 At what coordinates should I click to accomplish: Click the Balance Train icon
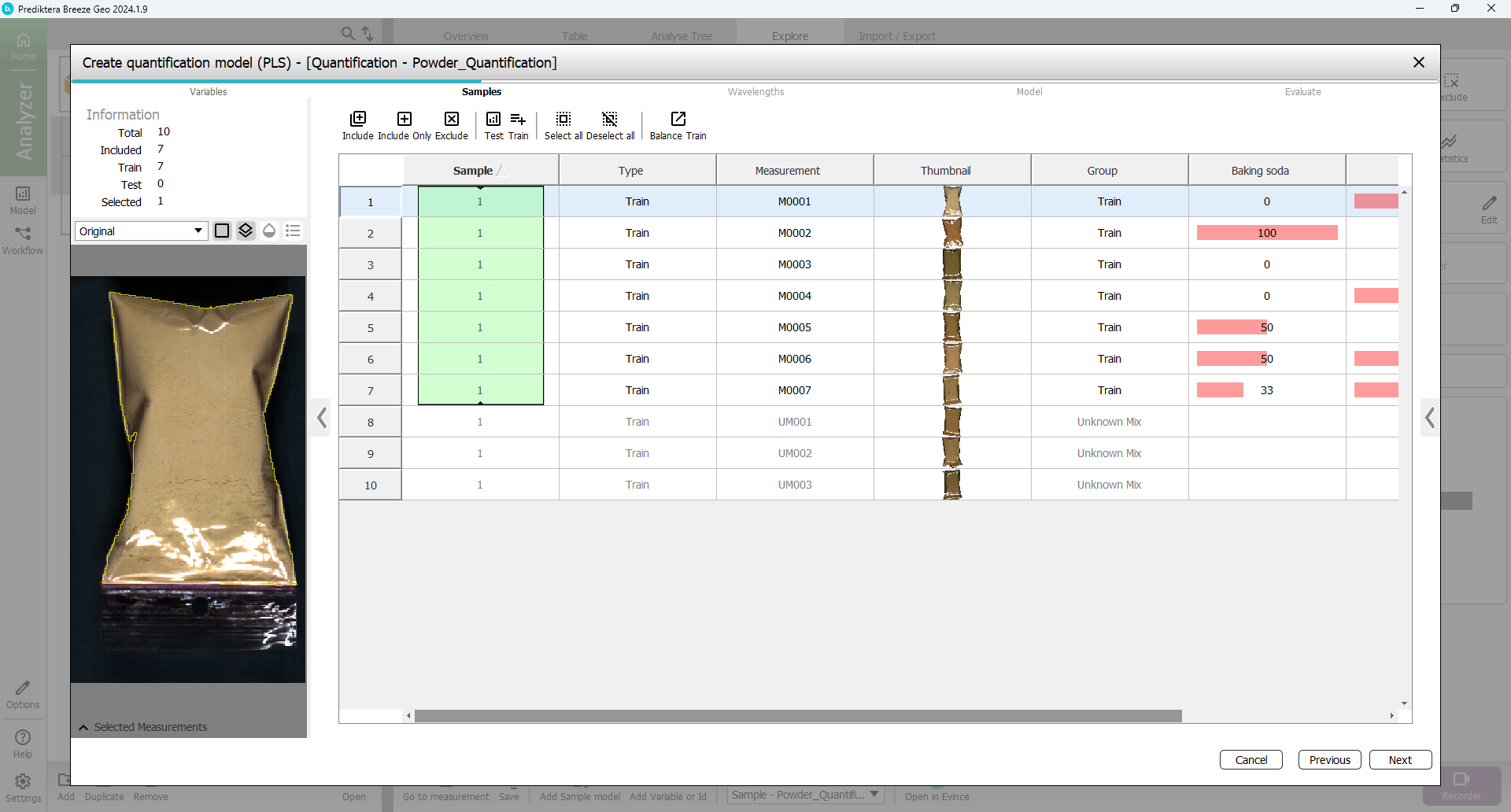[x=678, y=120]
